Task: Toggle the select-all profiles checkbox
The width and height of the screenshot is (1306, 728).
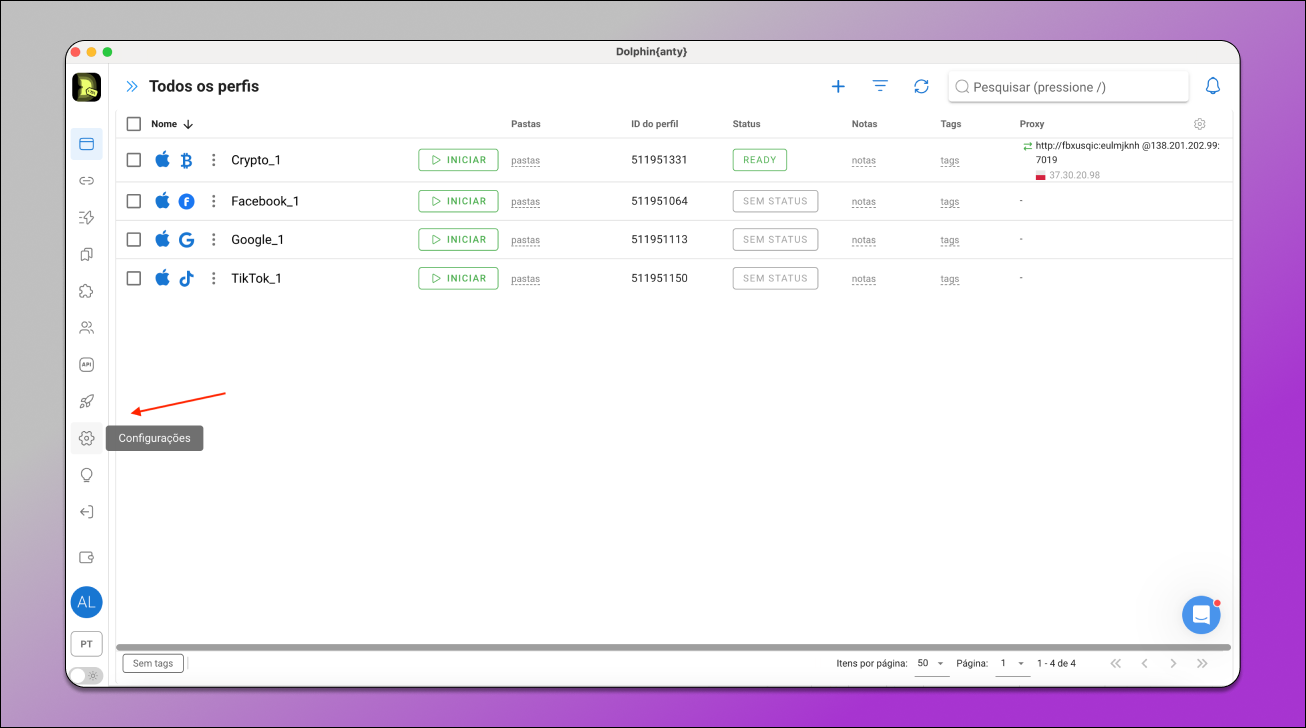Action: tap(134, 124)
